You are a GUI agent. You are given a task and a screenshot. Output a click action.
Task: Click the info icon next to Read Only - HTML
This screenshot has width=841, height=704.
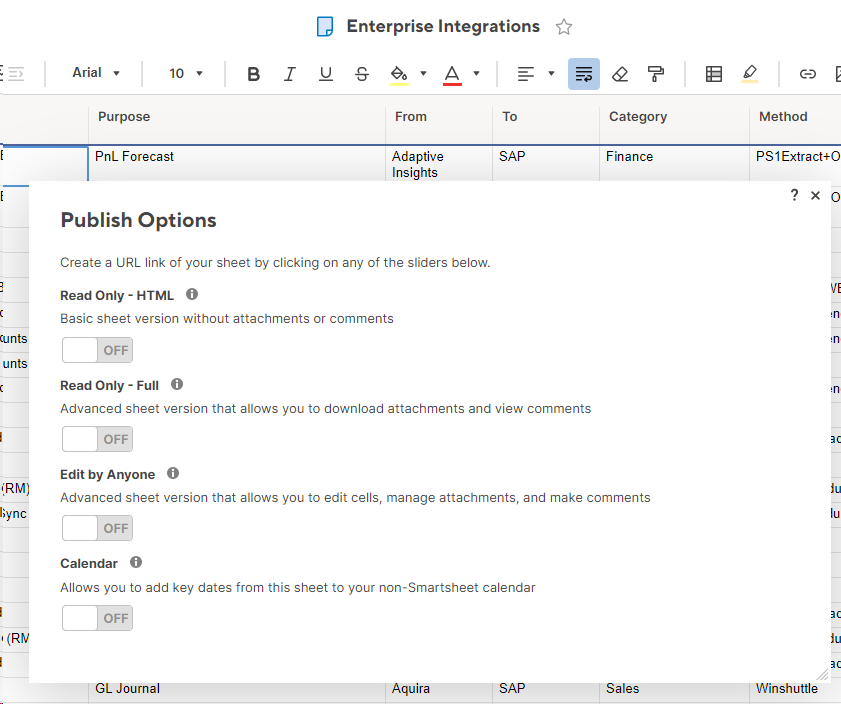192,294
